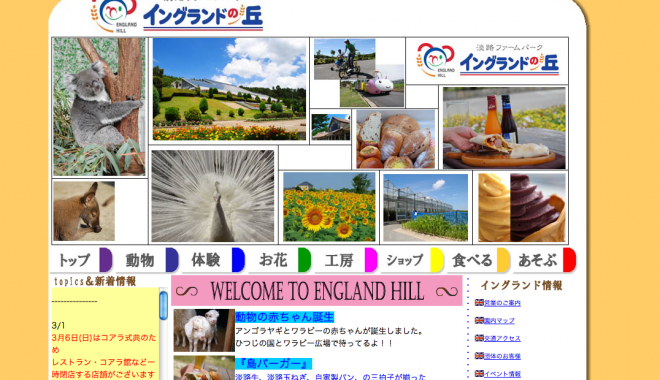Open the 食べる navigation tab
Image resolution: width=660 pixels, height=380 pixels.
tap(479, 260)
